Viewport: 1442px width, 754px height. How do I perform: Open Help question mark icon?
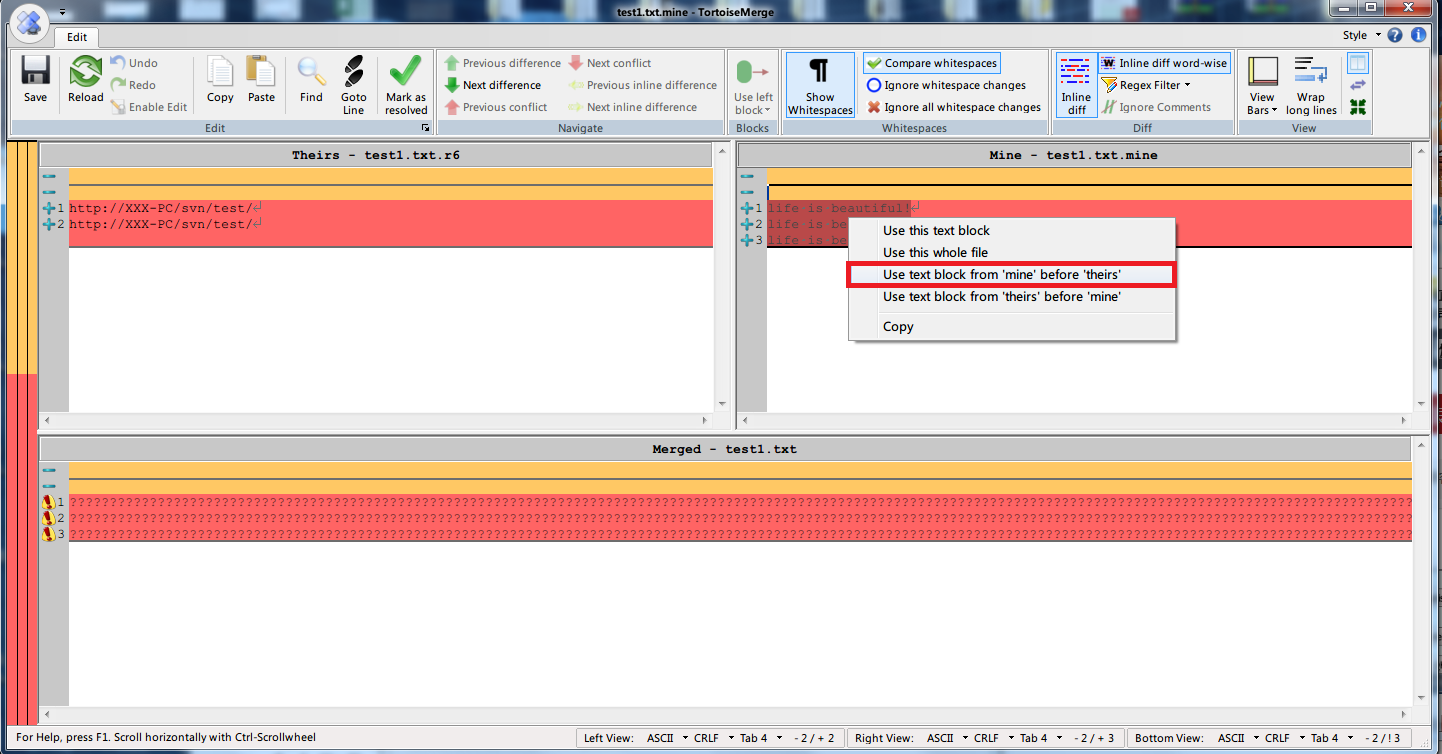[x=1396, y=35]
